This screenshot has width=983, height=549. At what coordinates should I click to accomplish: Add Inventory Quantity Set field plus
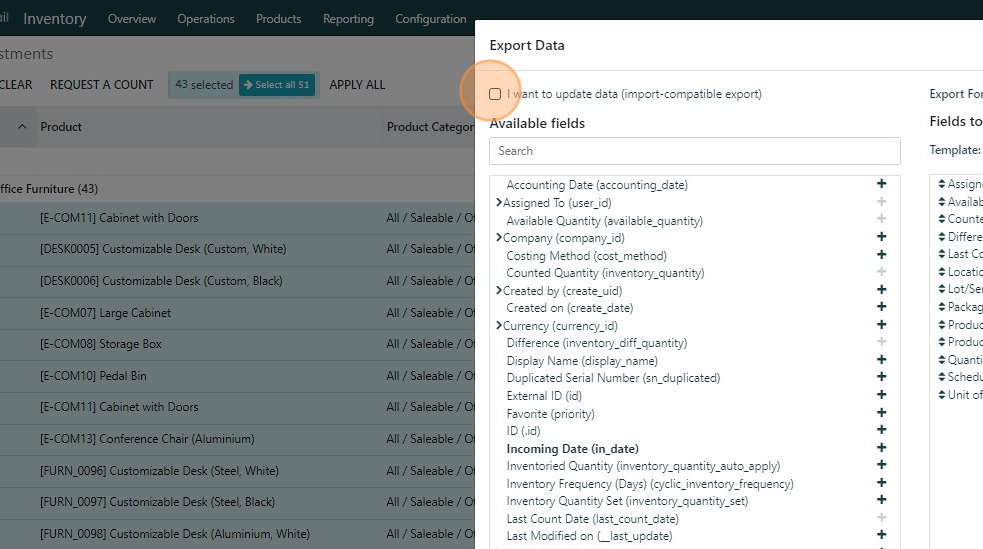pyautogui.click(x=881, y=500)
